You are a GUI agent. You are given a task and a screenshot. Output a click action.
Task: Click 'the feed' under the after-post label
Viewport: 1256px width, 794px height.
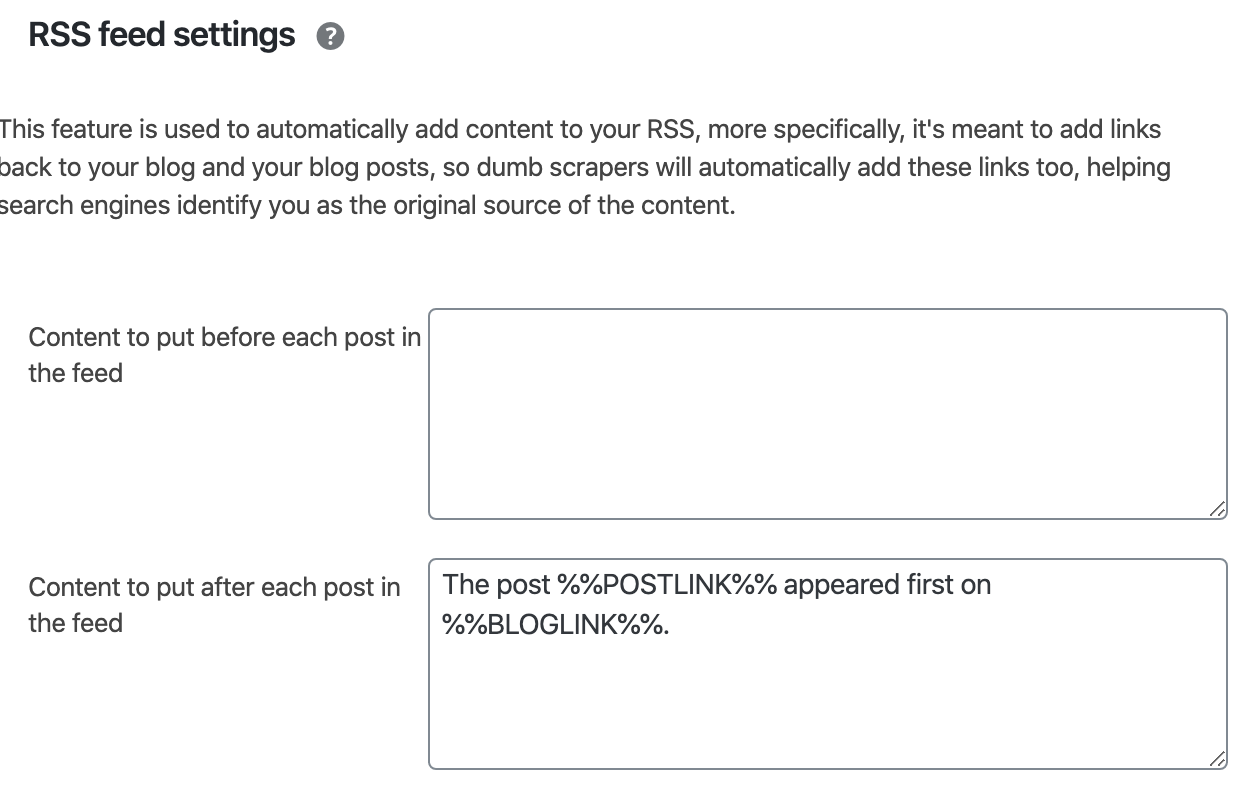click(x=75, y=624)
